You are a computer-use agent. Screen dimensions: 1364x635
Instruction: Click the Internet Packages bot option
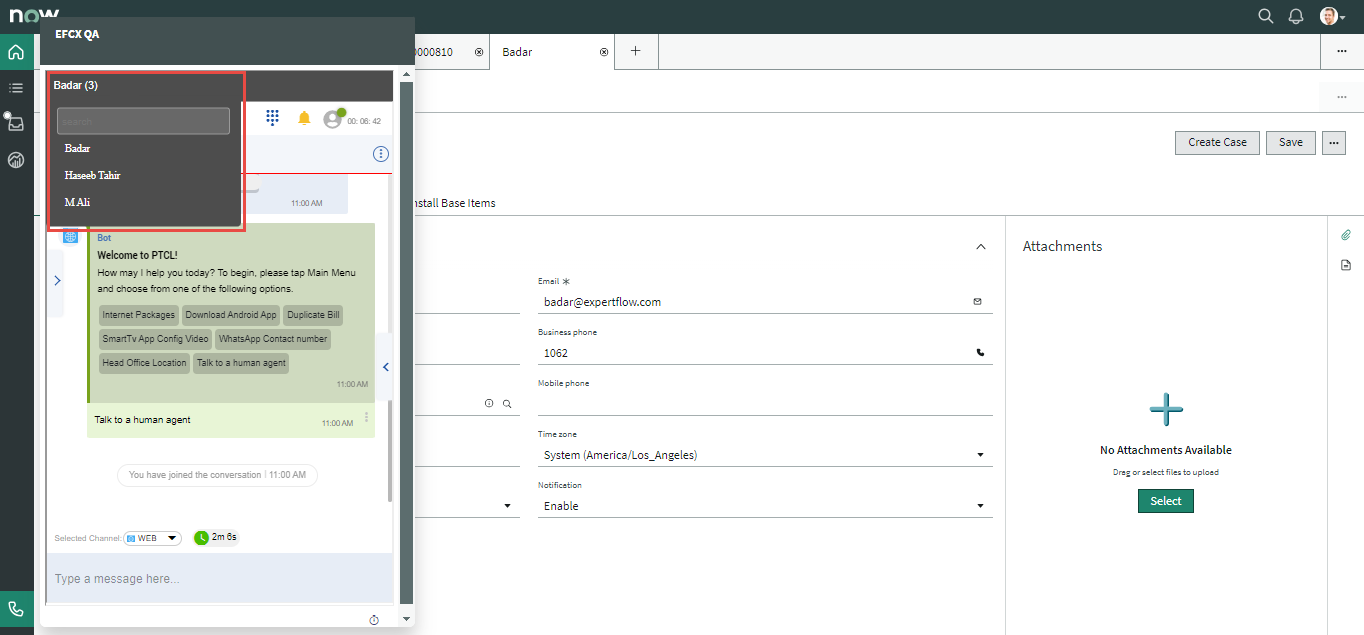pyautogui.click(x=139, y=315)
